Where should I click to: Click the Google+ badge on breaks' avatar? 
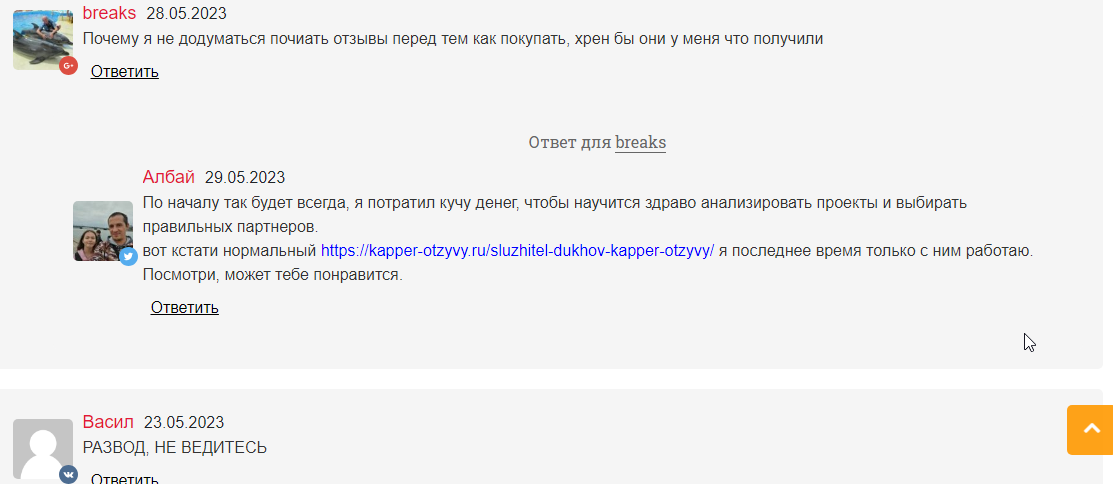(x=68, y=66)
